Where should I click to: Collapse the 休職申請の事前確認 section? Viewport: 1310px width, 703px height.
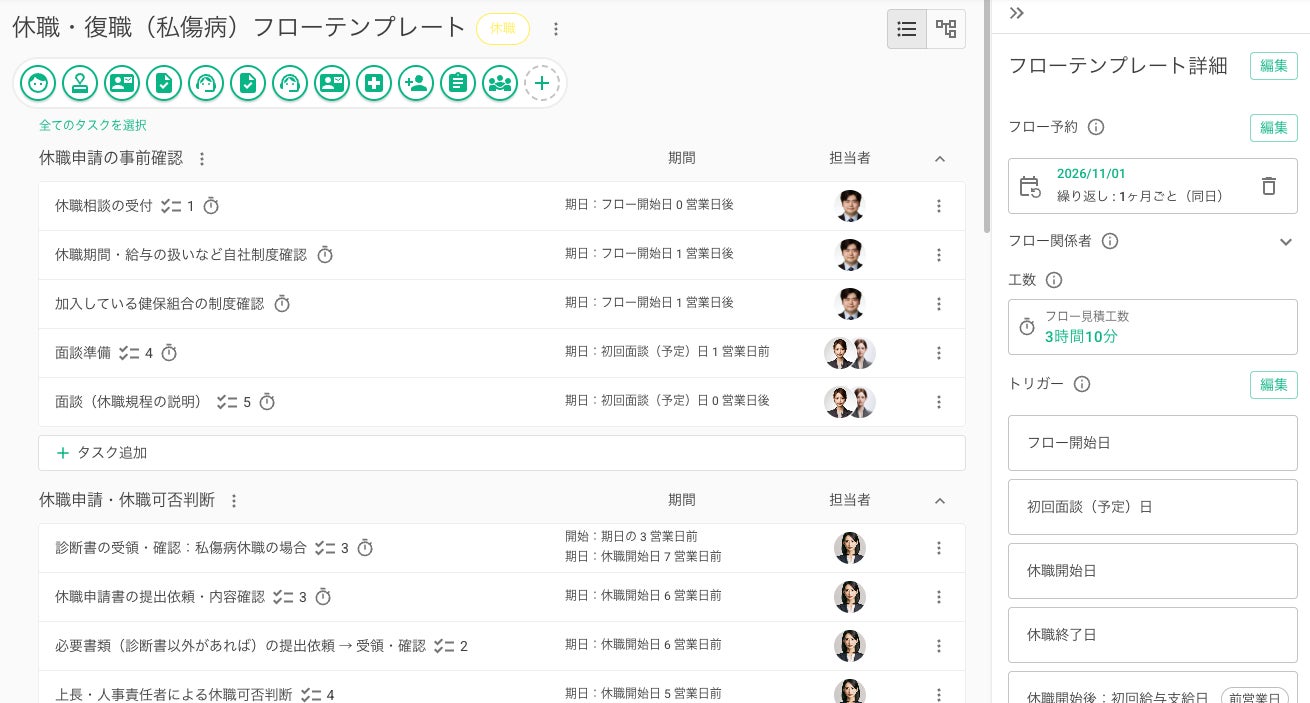[939, 158]
